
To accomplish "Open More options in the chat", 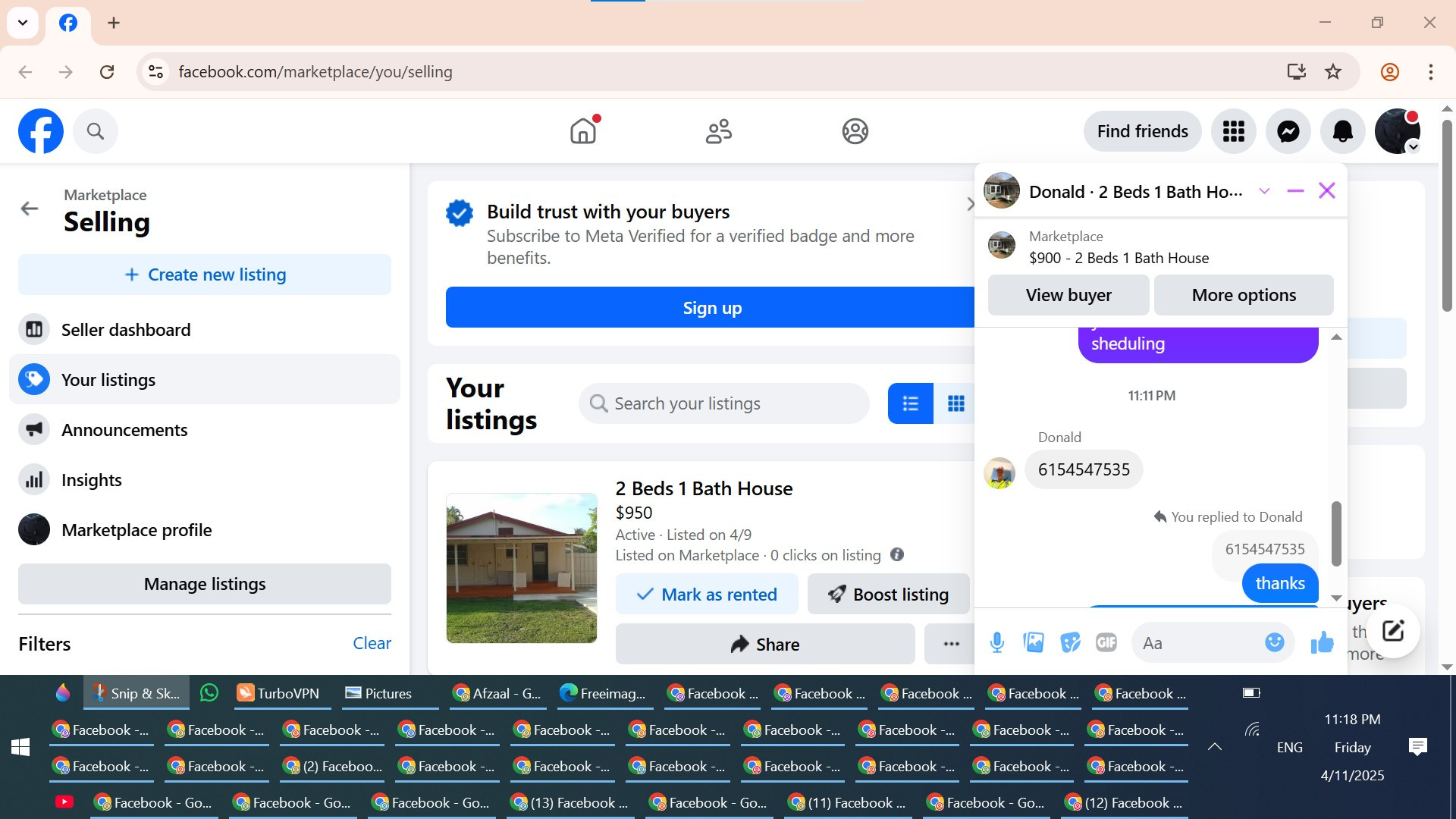I will pyautogui.click(x=1244, y=295).
